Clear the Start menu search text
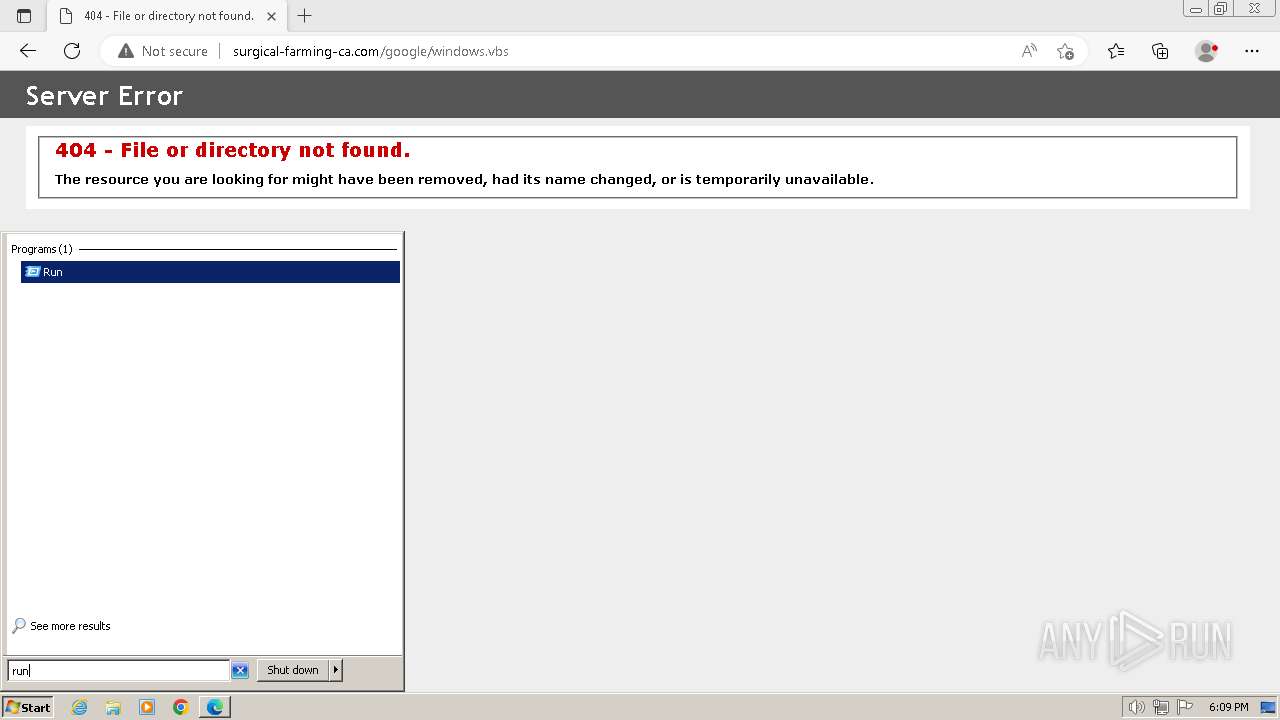The height and width of the screenshot is (720, 1280). tap(240, 670)
